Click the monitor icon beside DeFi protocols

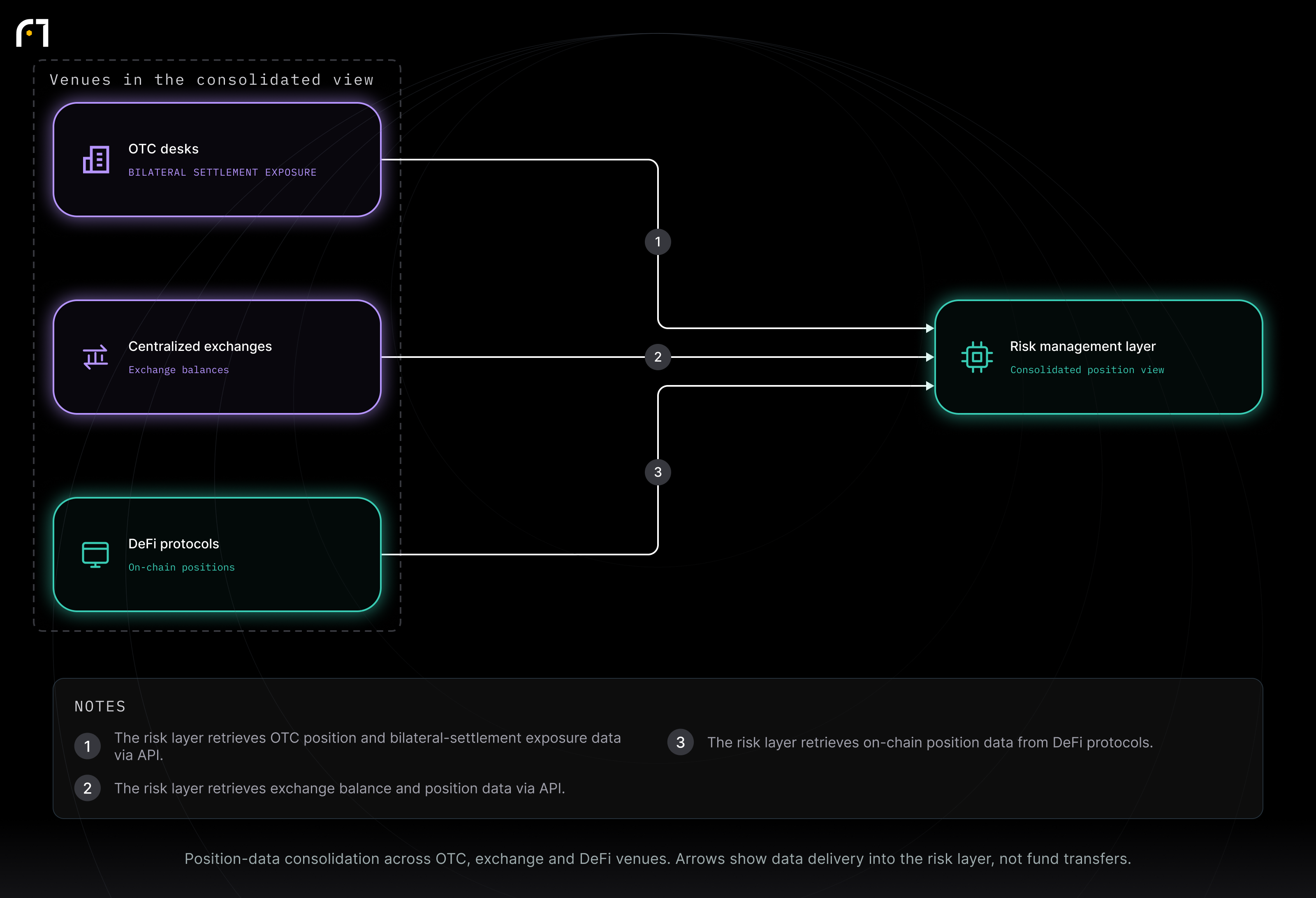95,555
